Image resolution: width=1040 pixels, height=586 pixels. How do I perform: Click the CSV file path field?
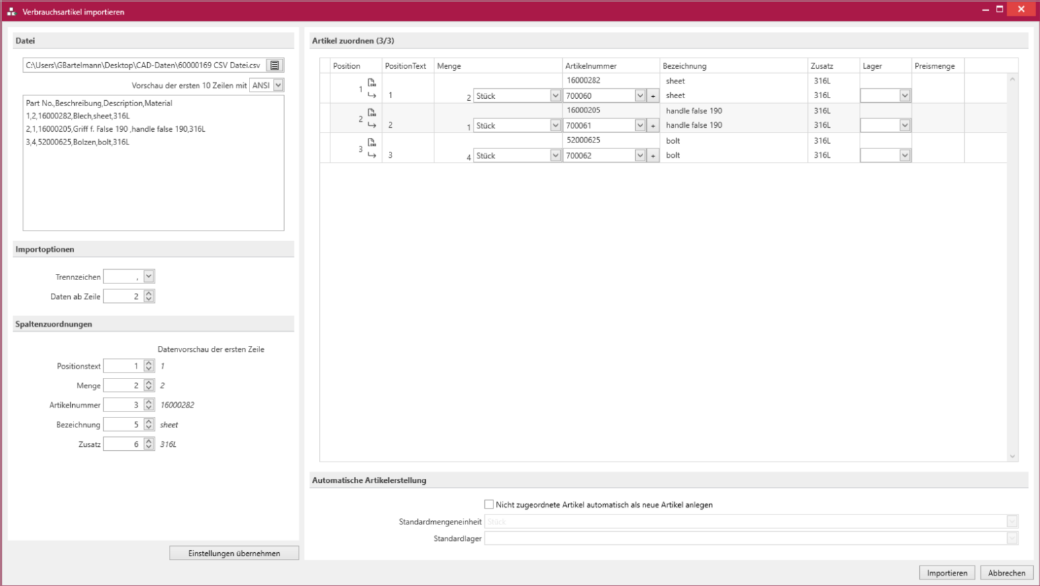pyautogui.click(x=144, y=65)
